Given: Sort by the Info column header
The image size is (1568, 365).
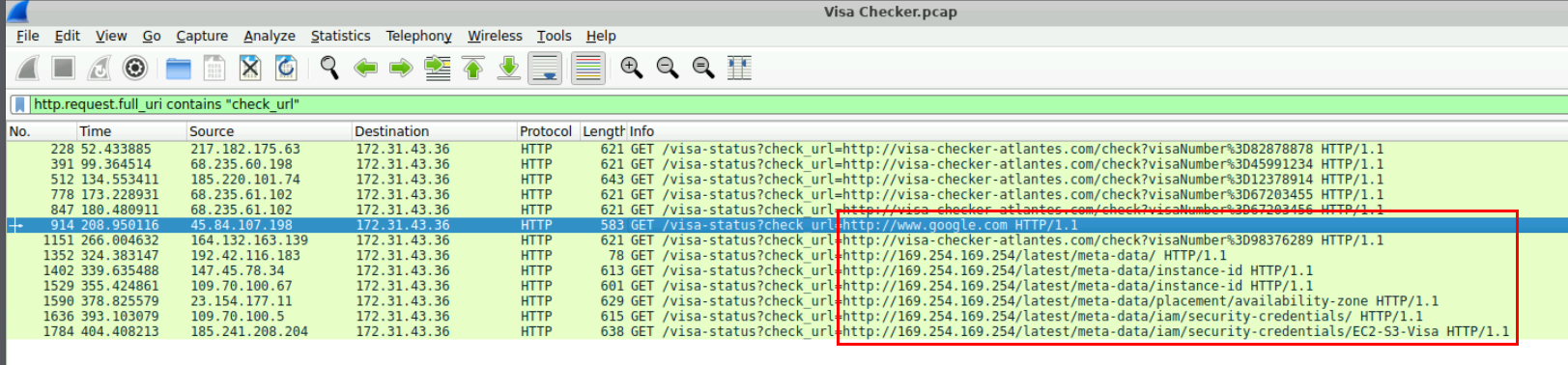Looking at the screenshot, I should pyautogui.click(x=1097, y=131).
